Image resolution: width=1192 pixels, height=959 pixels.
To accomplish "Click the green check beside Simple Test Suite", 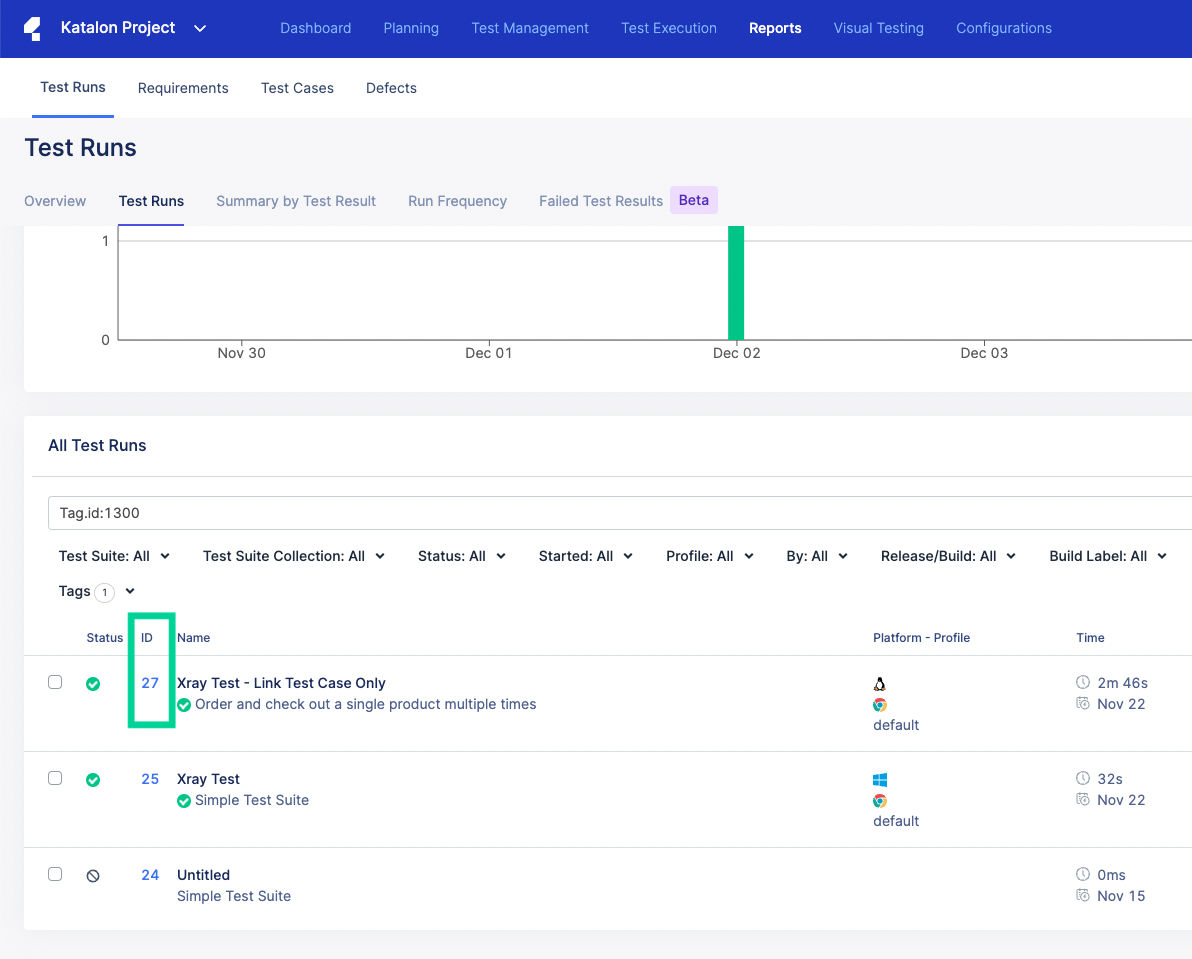I will point(184,801).
